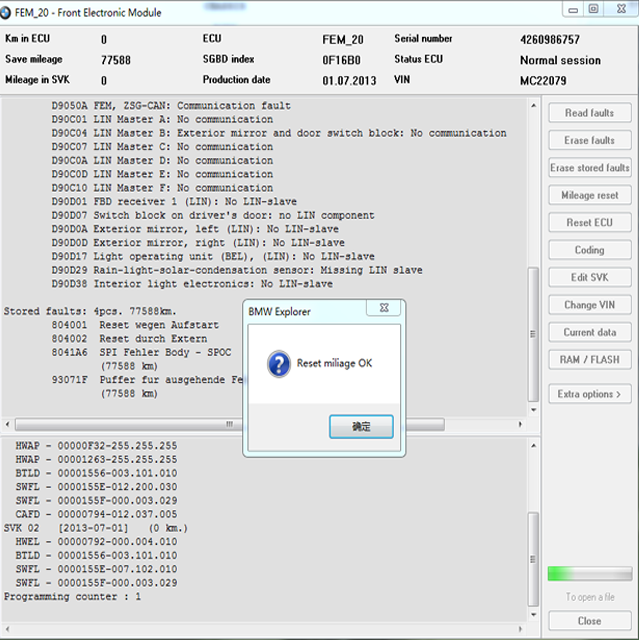Open Current data view
640x640 pixels.
(589, 332)
